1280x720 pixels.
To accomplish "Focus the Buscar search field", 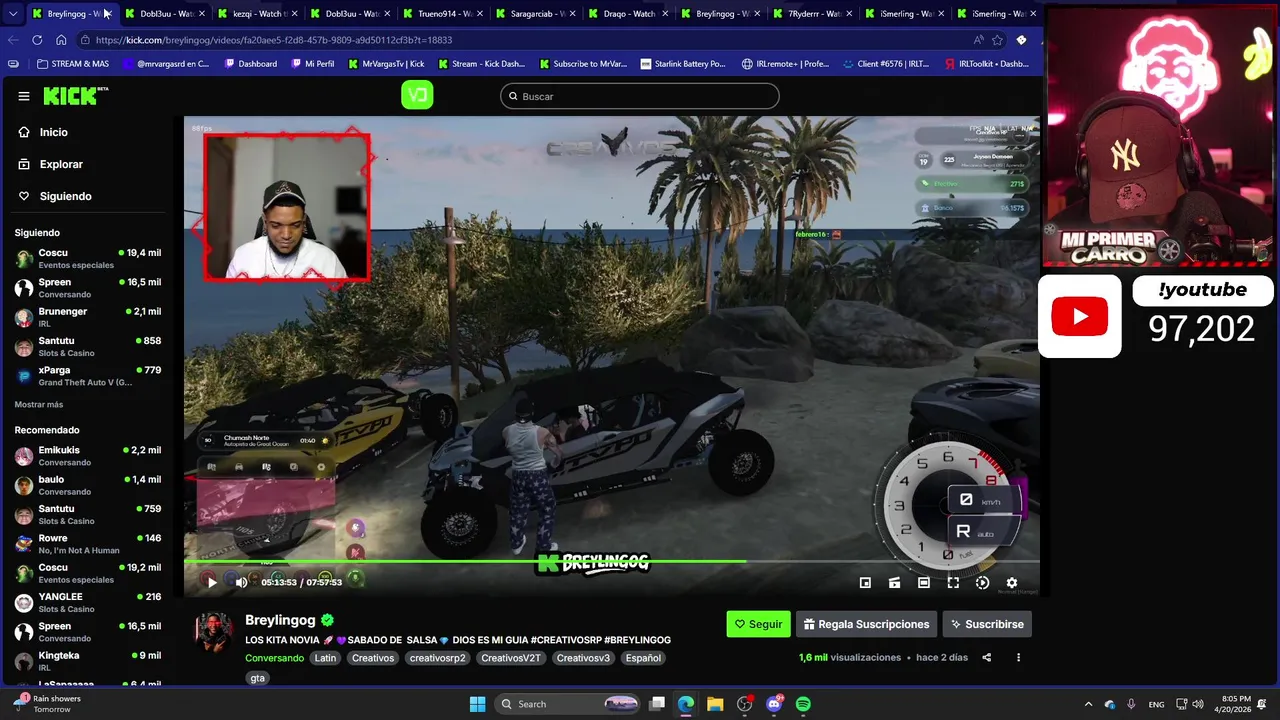I will point(640,96).
